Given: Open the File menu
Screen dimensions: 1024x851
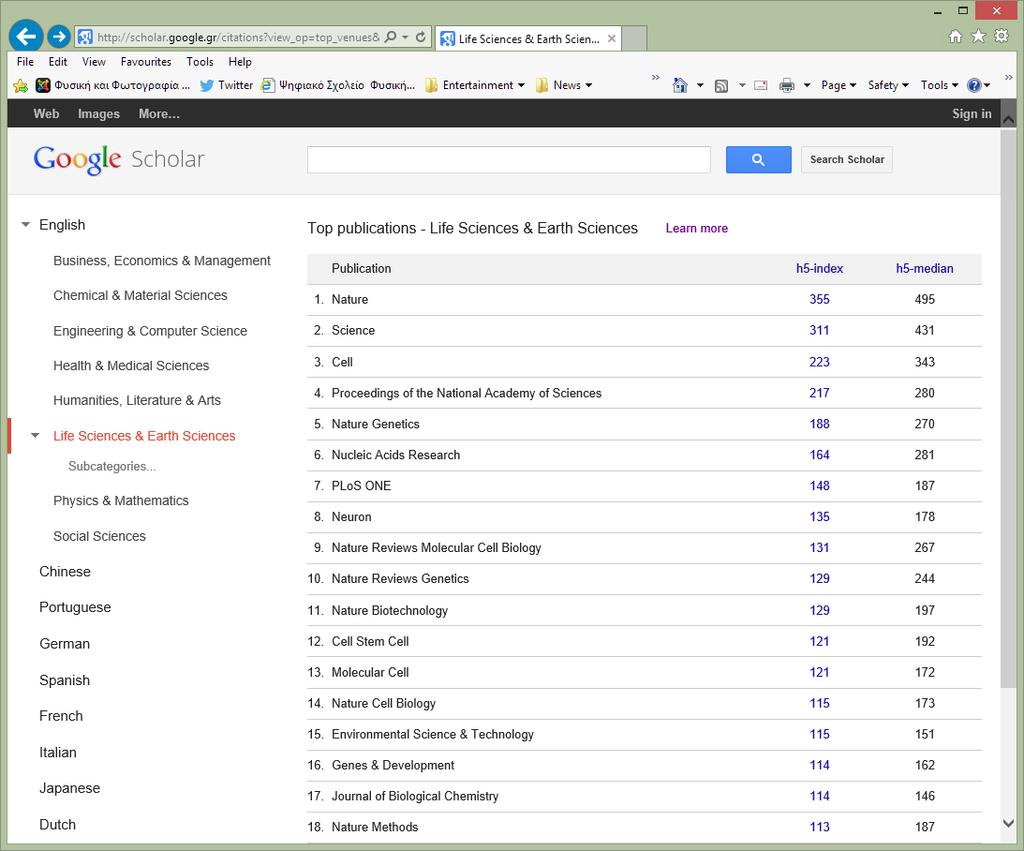Looking at the screenshot, I should [25, 61].
